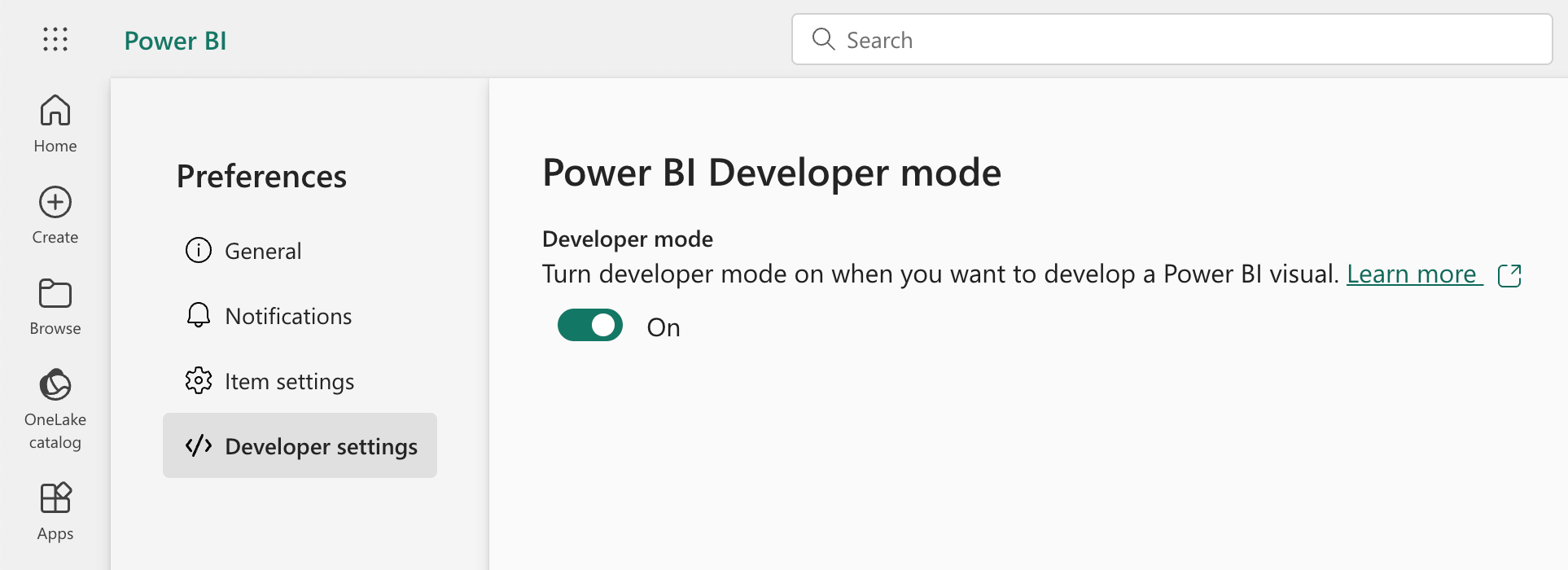Screen dimensions: 1568x570
Task: Go to Home in left navigation
Action: point(55,123)
